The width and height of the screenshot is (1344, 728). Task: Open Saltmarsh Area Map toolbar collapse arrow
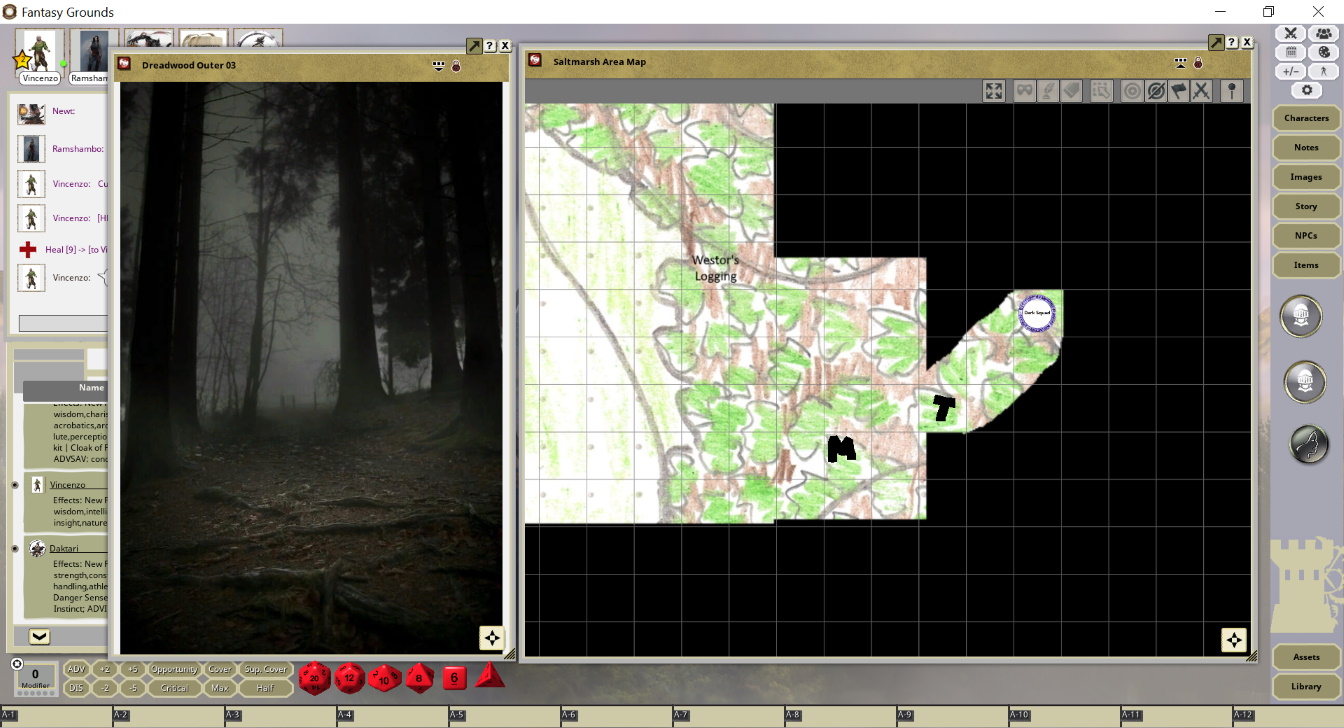click(1180, 62)
